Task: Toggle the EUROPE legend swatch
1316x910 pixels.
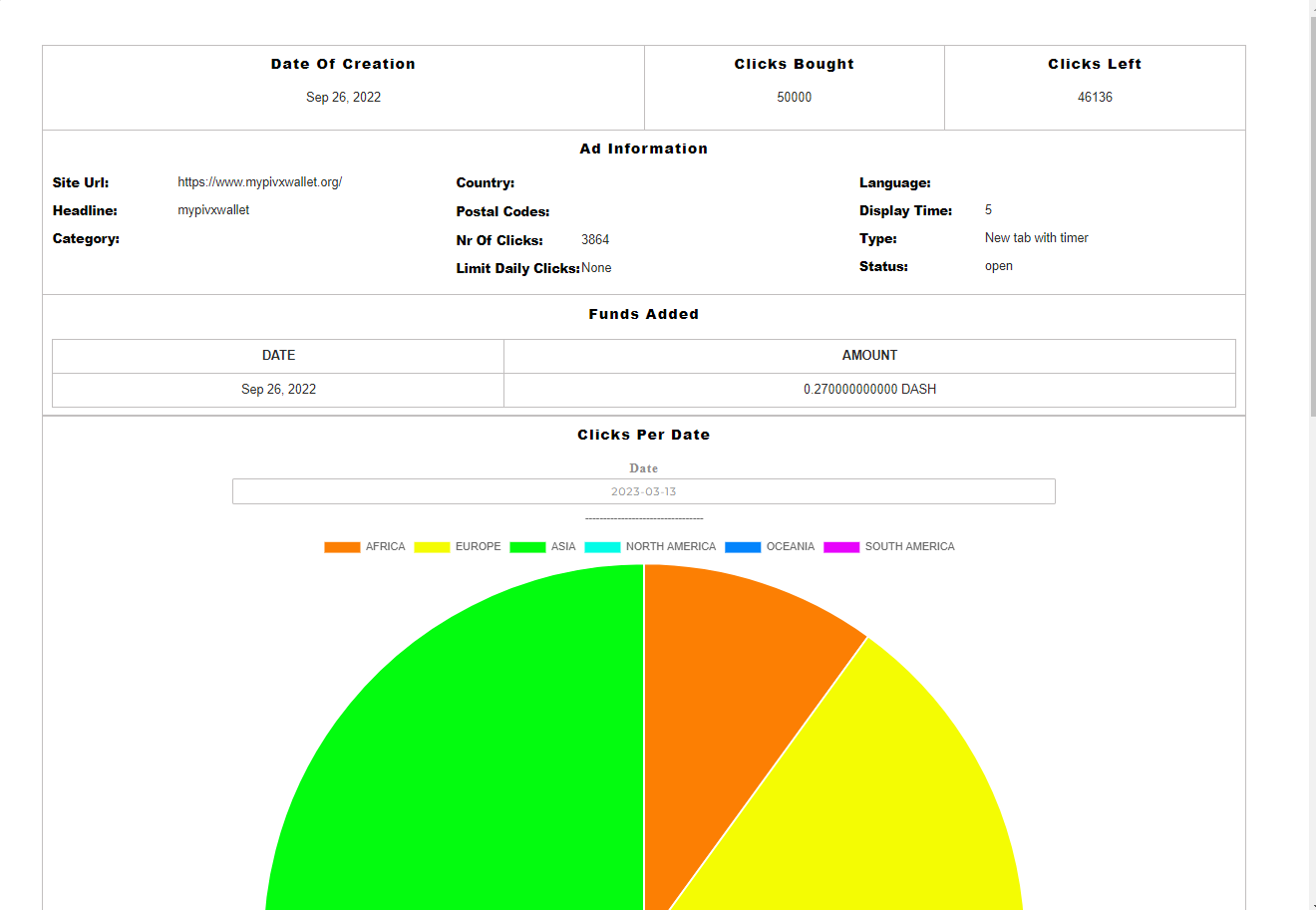Action: coord(432,547)
